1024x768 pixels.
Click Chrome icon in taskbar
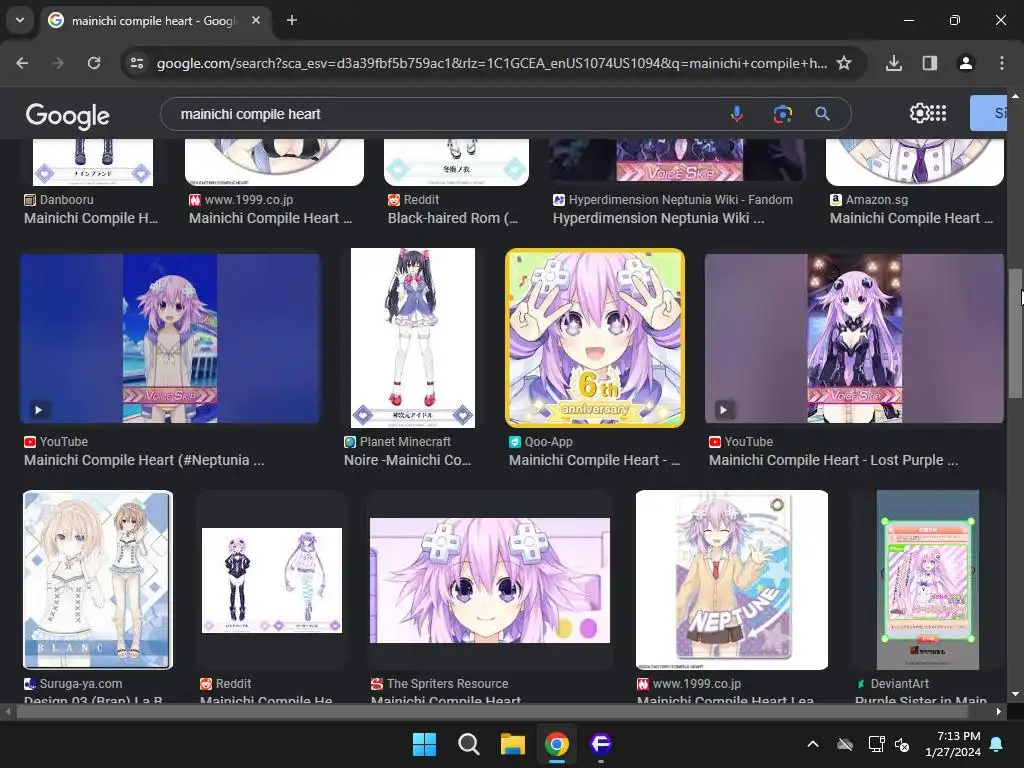pos(556,744)
